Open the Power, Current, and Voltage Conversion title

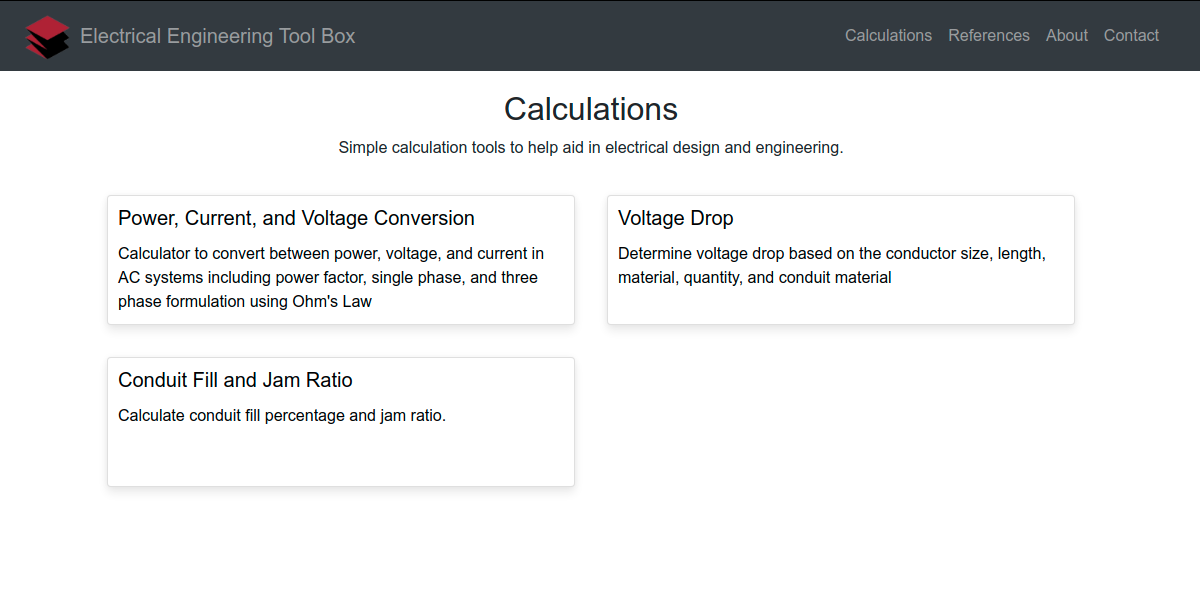(x=296, y=218)
